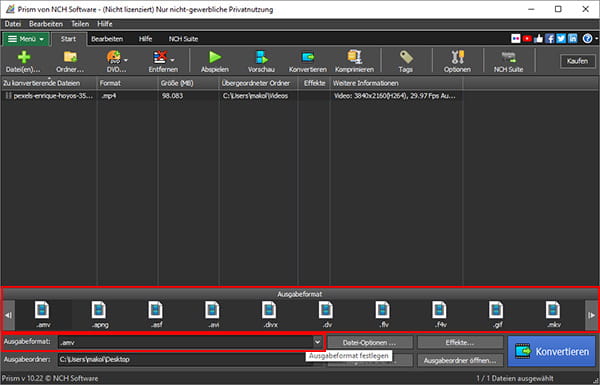Click the Effekte button
Viewport: 600px width, 385px height.
pyautogui.click(x=460, y=343)
